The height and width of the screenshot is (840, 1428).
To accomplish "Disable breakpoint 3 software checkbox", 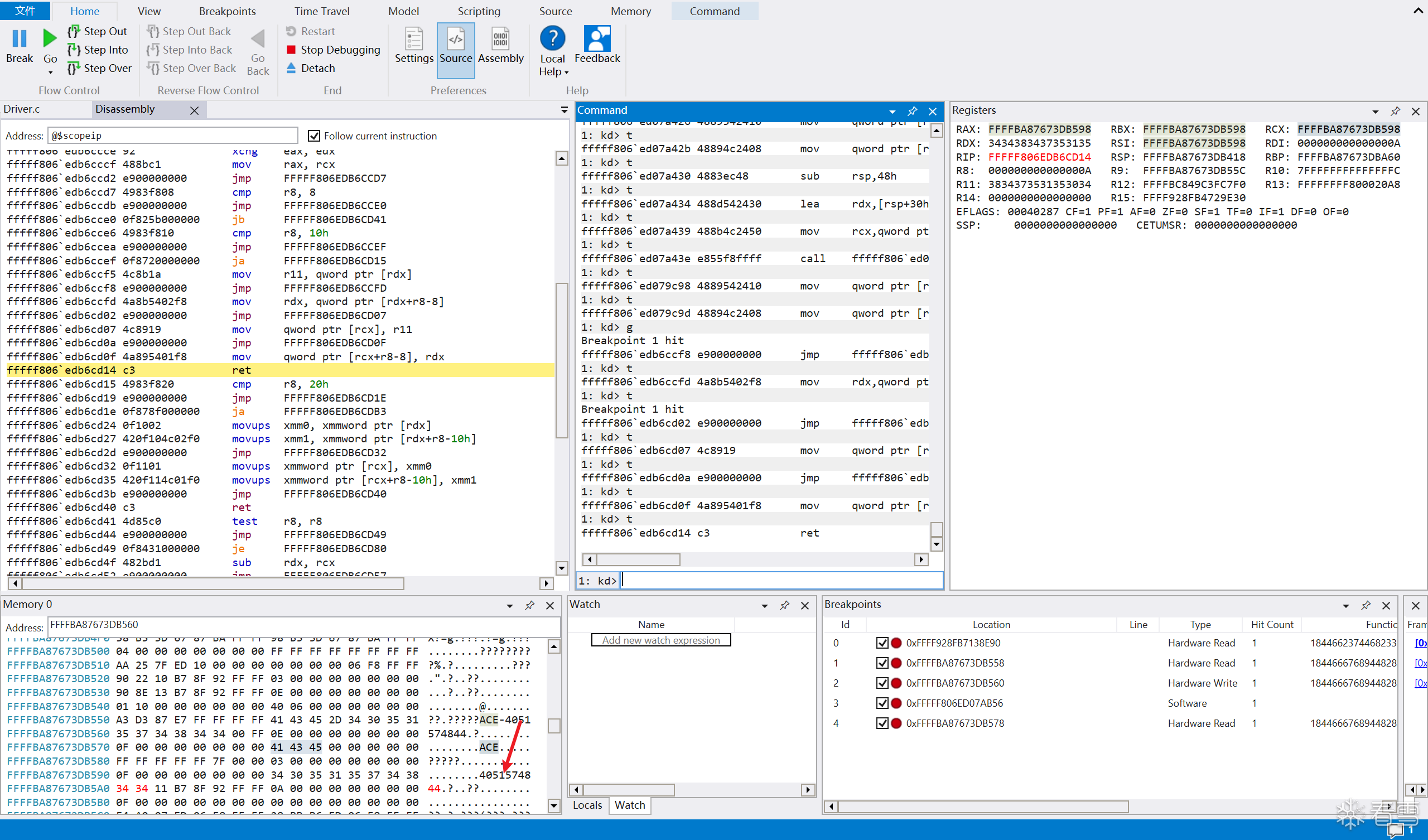I will click(x=882, y=703).
